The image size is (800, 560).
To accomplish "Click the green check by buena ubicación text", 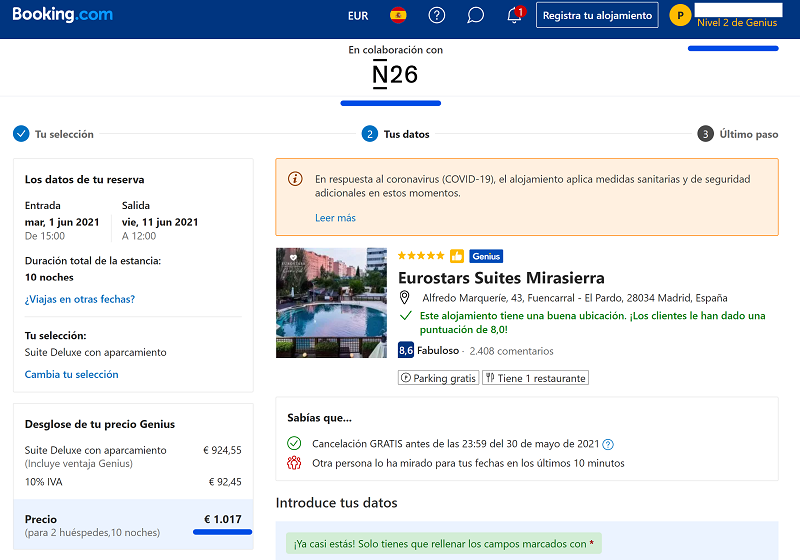I will [x=406, y=316].
